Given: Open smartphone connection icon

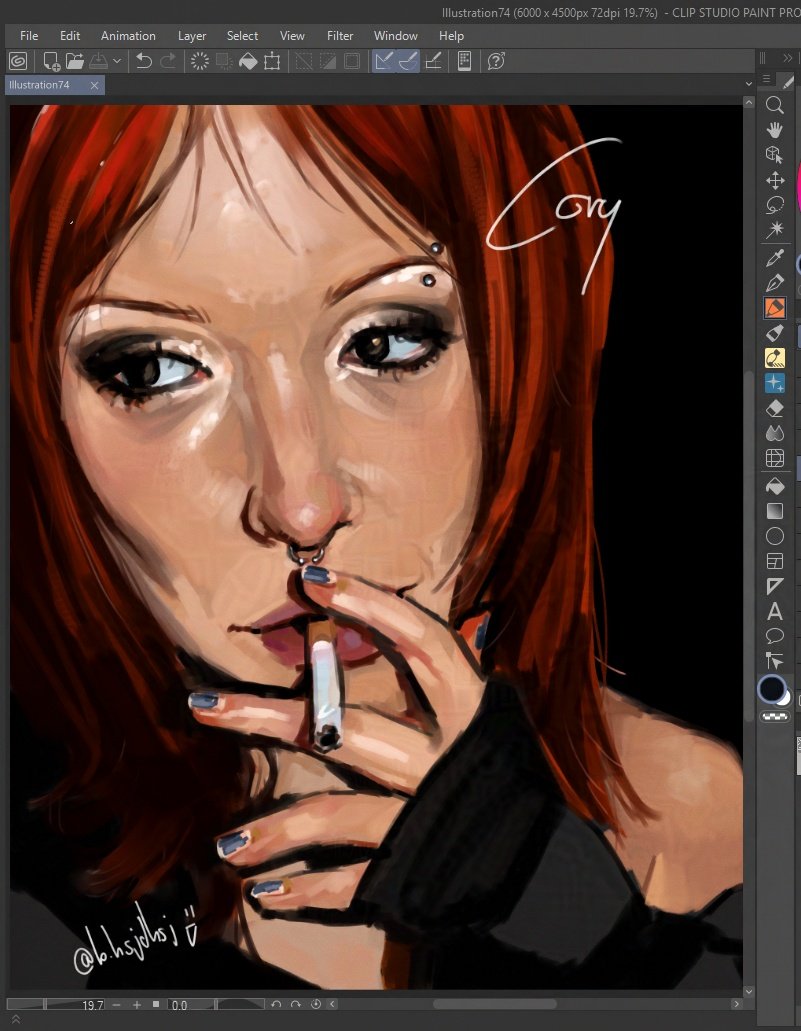Looking at the screenshot, I should point(464,61).
